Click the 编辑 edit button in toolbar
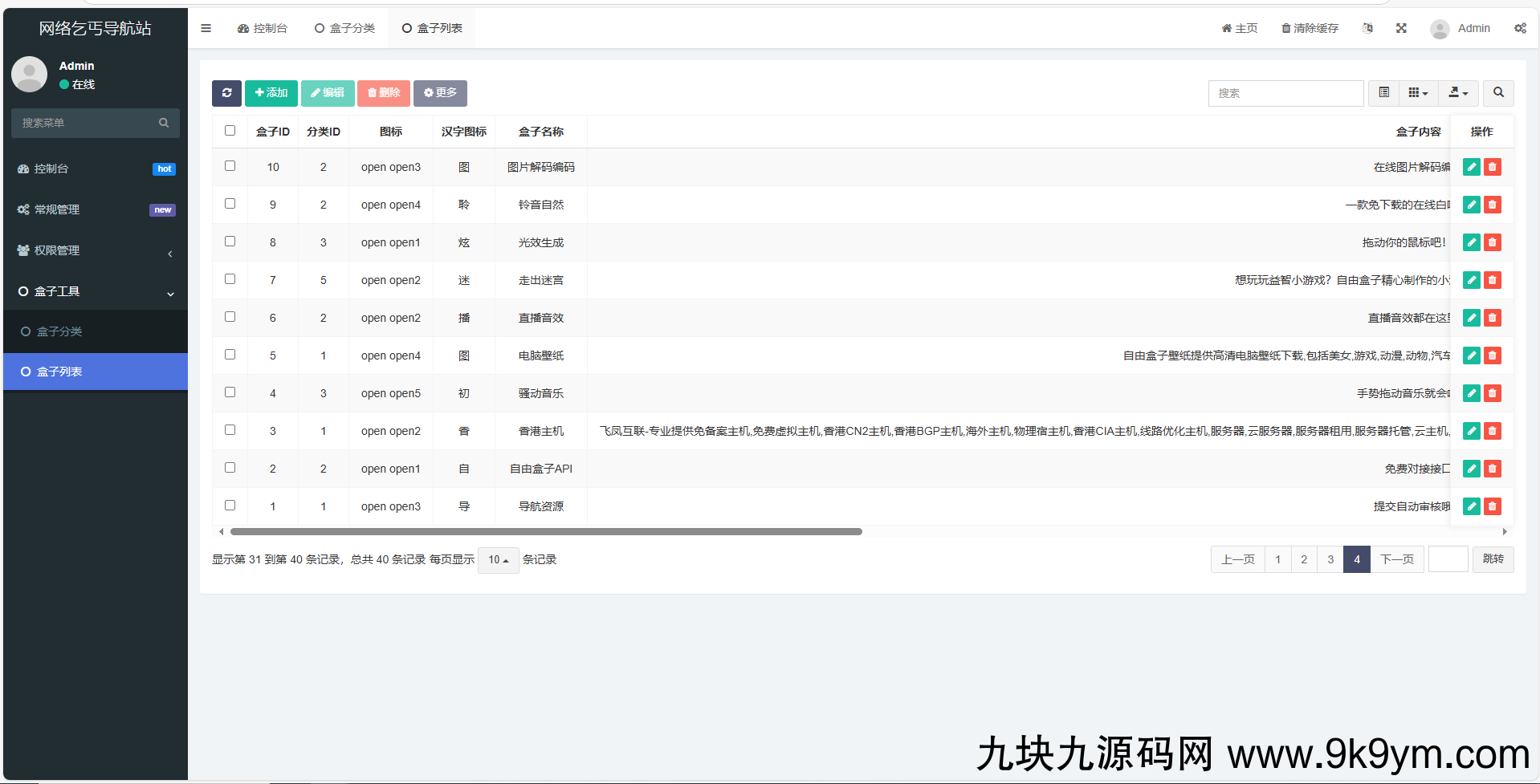Viewport: 1540px width, 784px height. pos(328,93)
